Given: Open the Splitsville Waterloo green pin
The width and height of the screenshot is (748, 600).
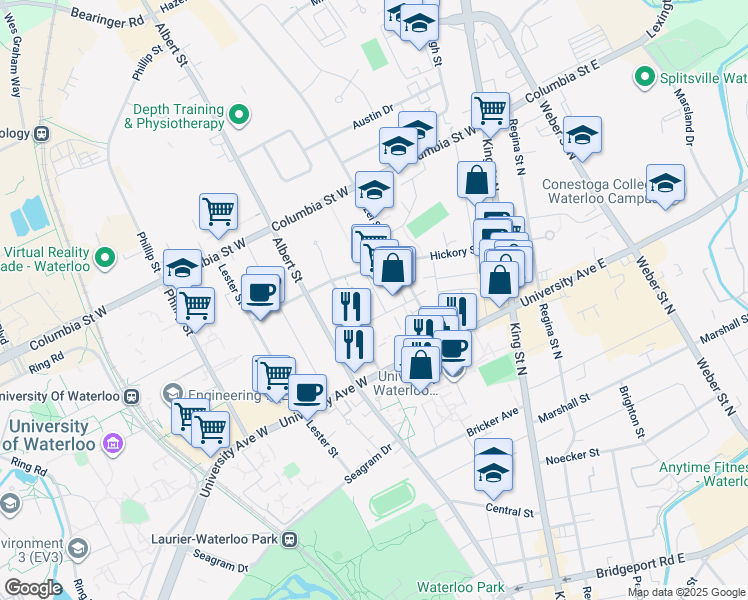Looking at the screenshot, I should (x=645, y=77).
